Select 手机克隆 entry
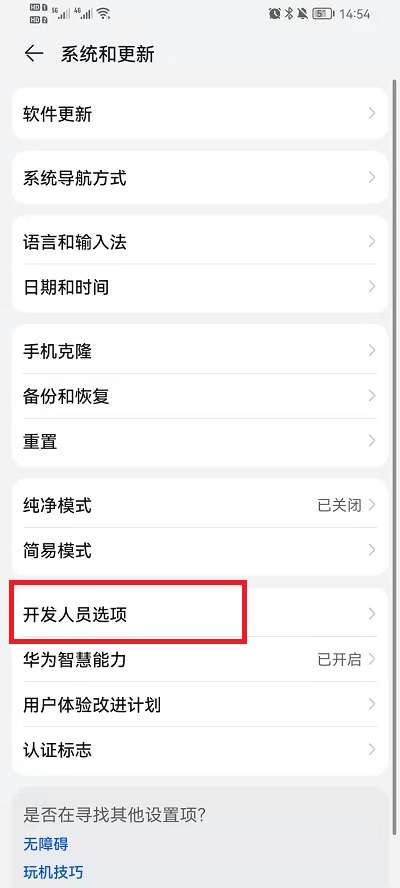The height and width of the screenshot is (888, 400). click(x=199, y=351)
